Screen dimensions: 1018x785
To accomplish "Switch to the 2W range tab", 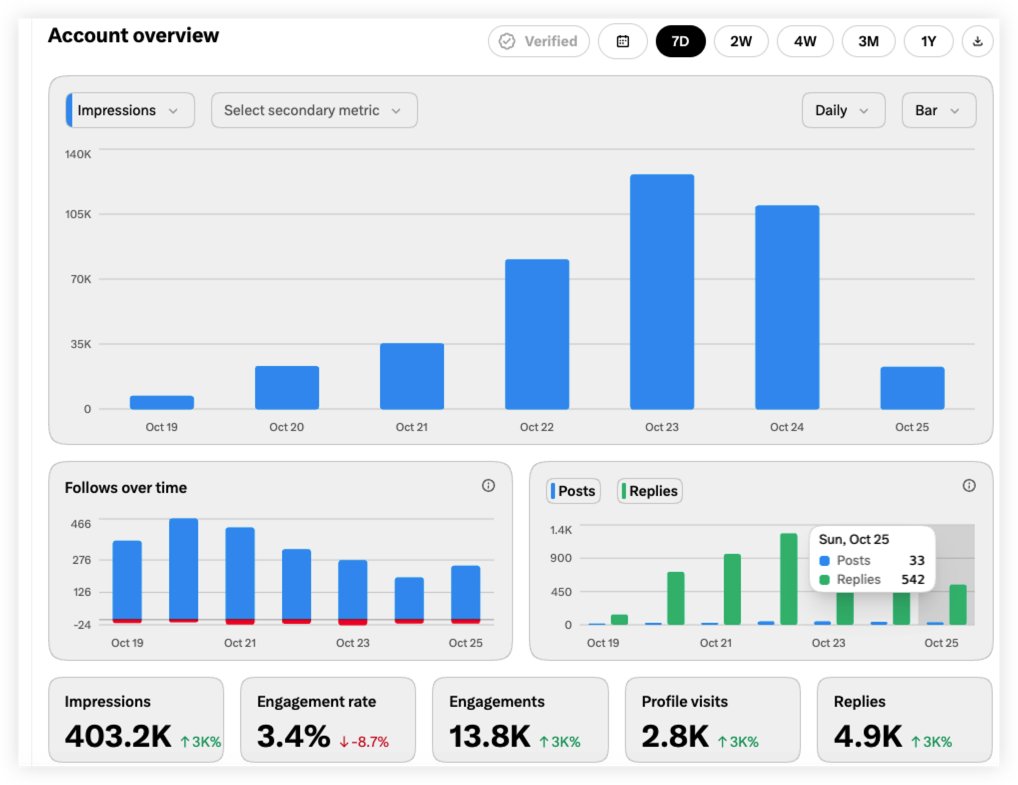I will click(741, 42).
